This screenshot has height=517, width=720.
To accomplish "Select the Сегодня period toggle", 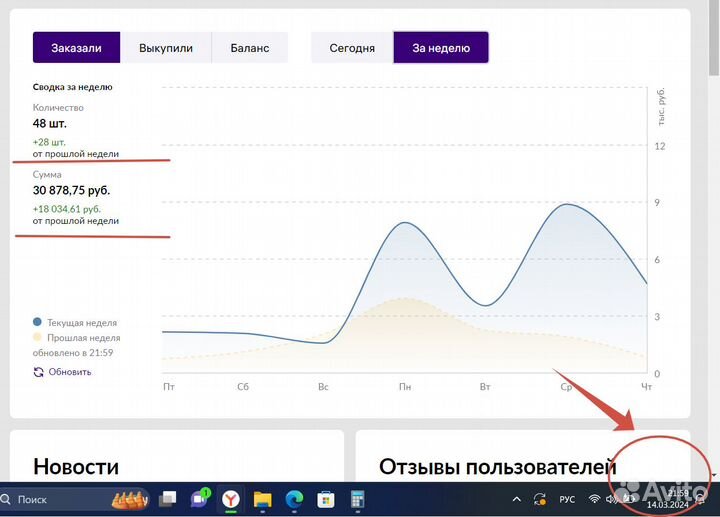I will coord(352,48).
